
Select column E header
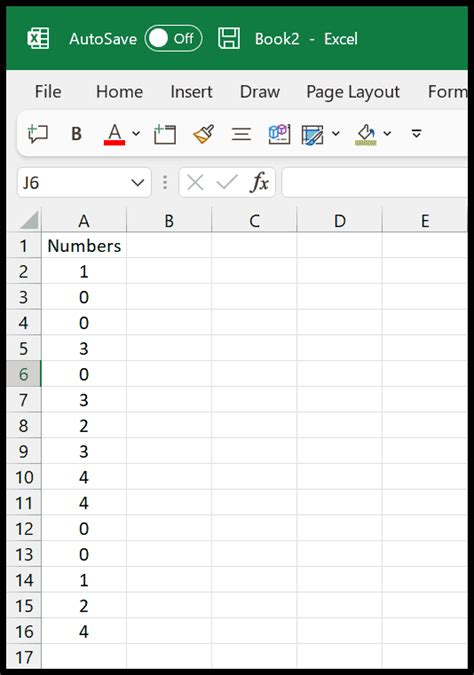[425, 221]
